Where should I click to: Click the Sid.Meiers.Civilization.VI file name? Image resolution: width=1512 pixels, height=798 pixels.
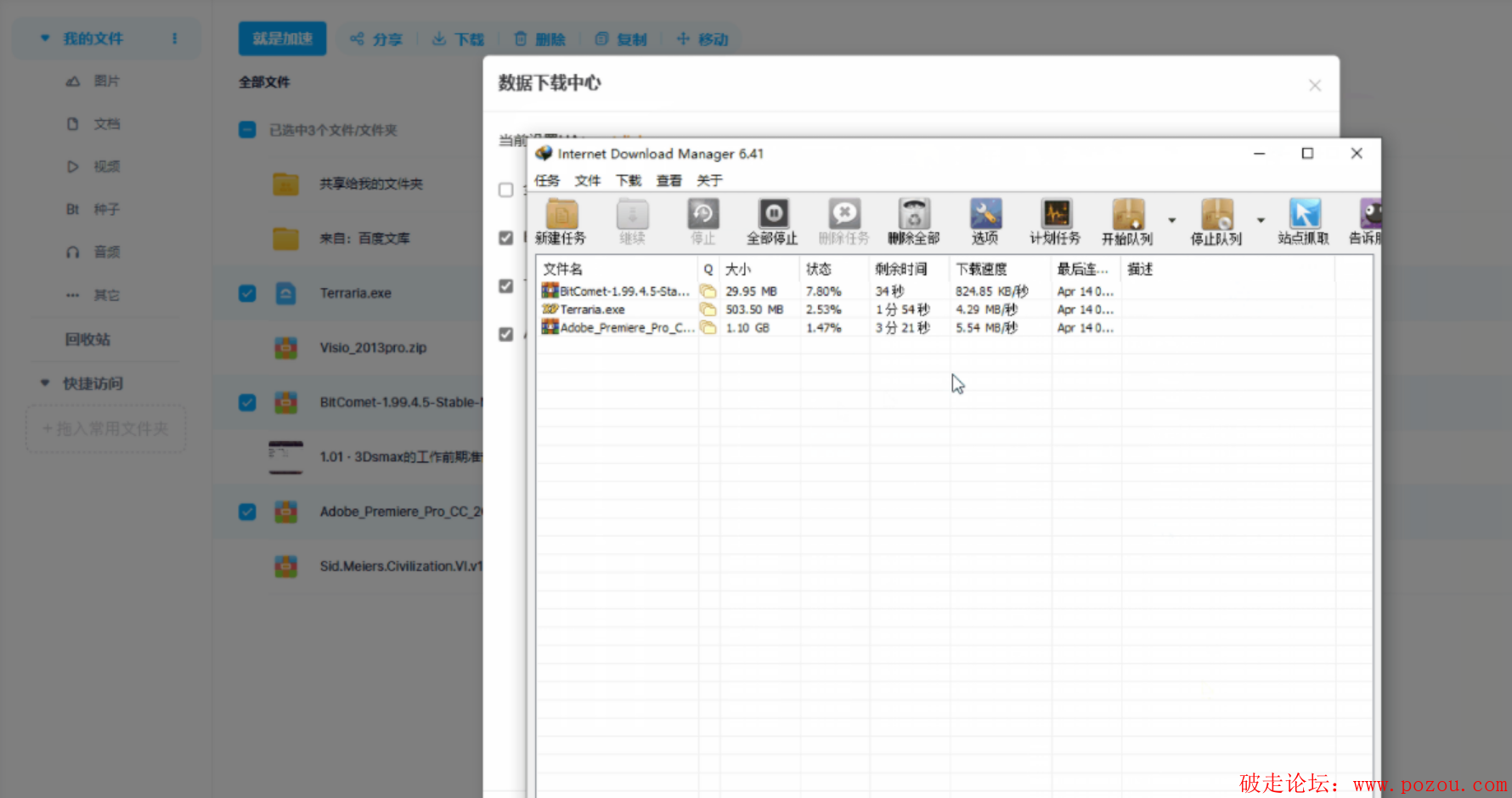tap(401, 566)
